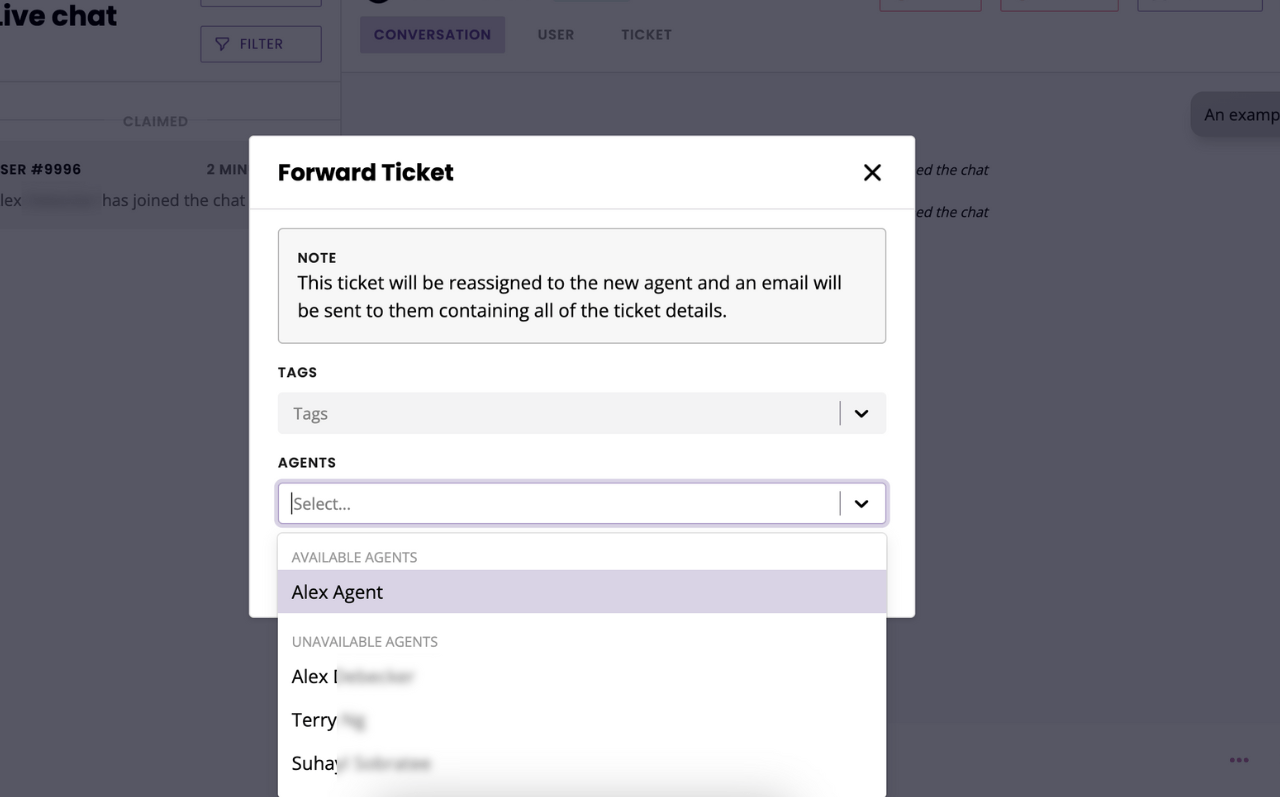This screenshot has height=797, width=1280.
Task: Select Alex Agent from available agents
Action: click(582, 592)
